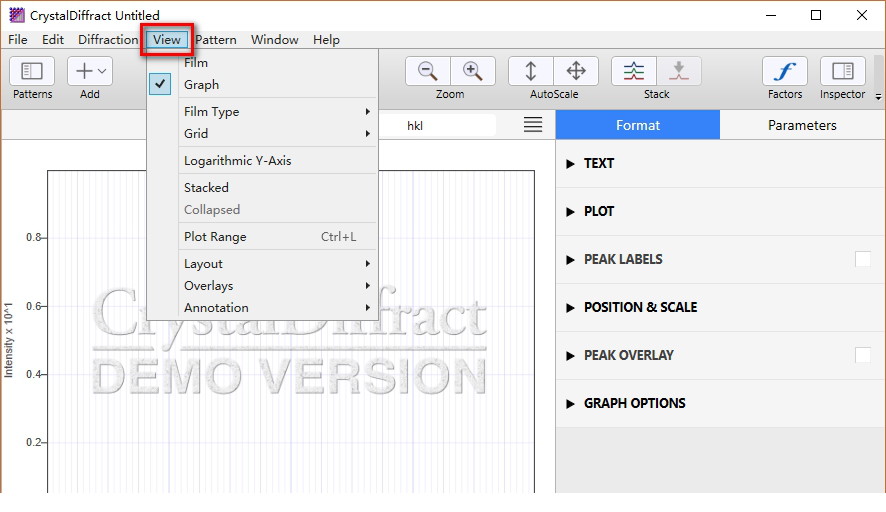
Task: Click the vertical AutoScale arrow icon
Action: (531, 71)
